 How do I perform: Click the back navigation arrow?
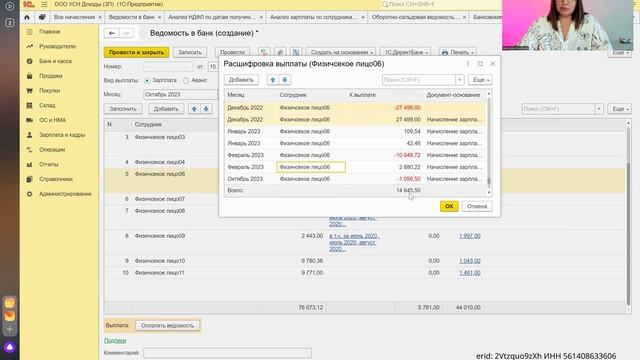[x=111, y=33]
